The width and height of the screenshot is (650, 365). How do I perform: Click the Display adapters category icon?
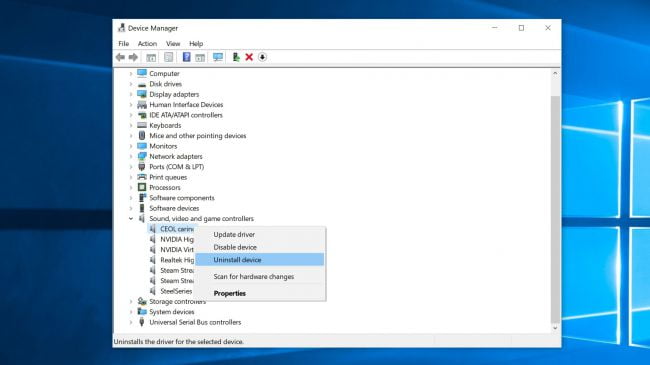point(142,94)
